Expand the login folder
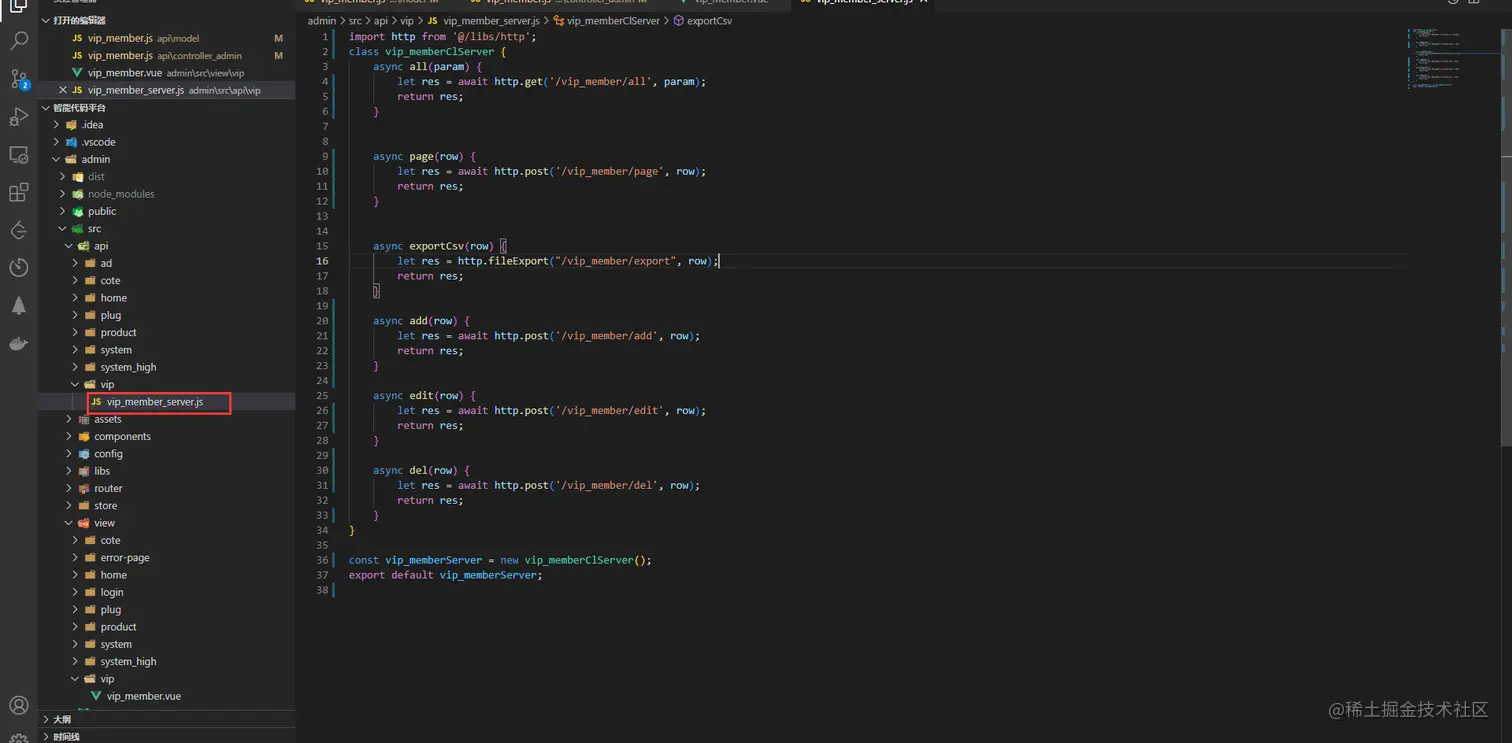The image size is (1512, 743). (75, 592)
